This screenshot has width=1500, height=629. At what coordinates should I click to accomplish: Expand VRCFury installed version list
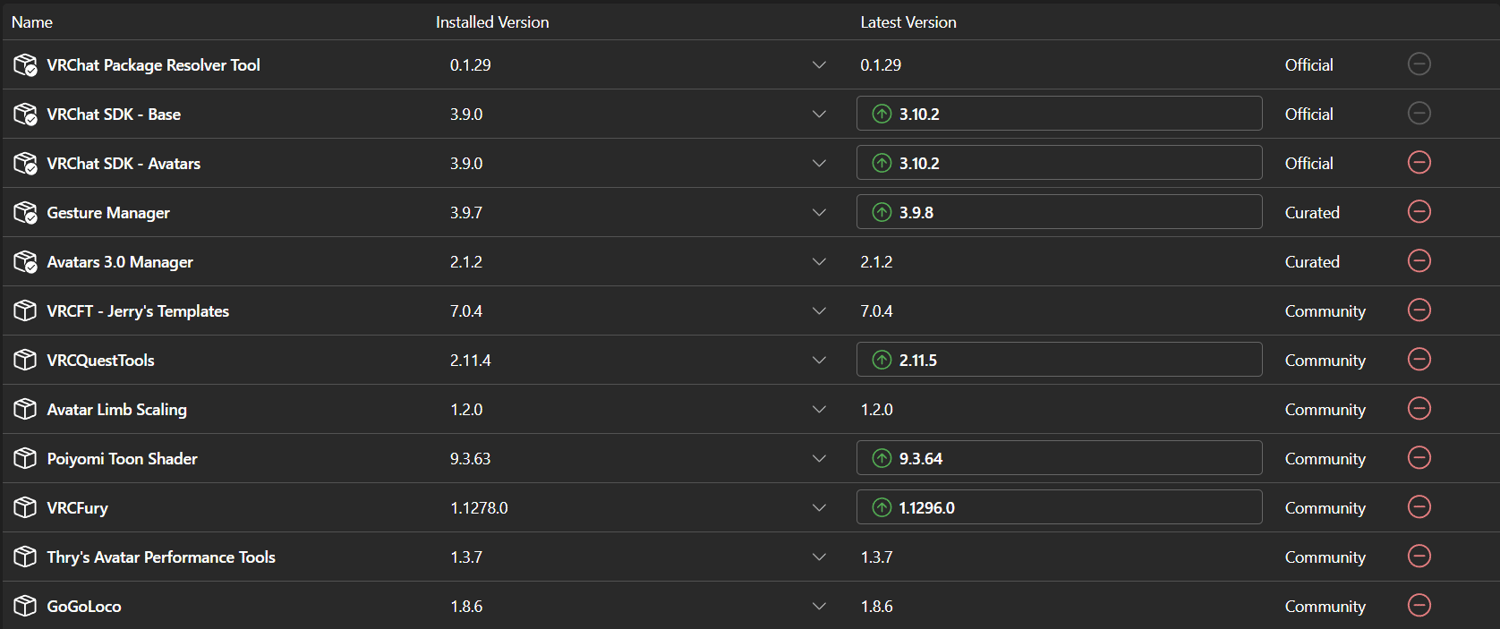click(819, 507)
